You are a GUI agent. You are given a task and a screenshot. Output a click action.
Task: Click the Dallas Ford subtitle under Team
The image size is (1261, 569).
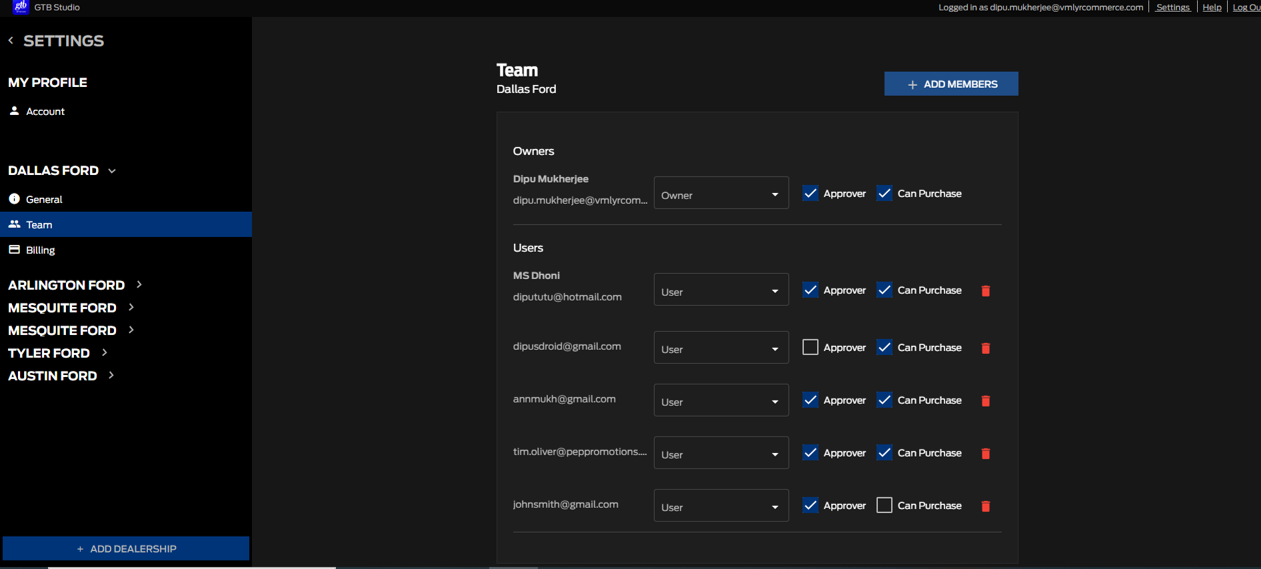526,89
